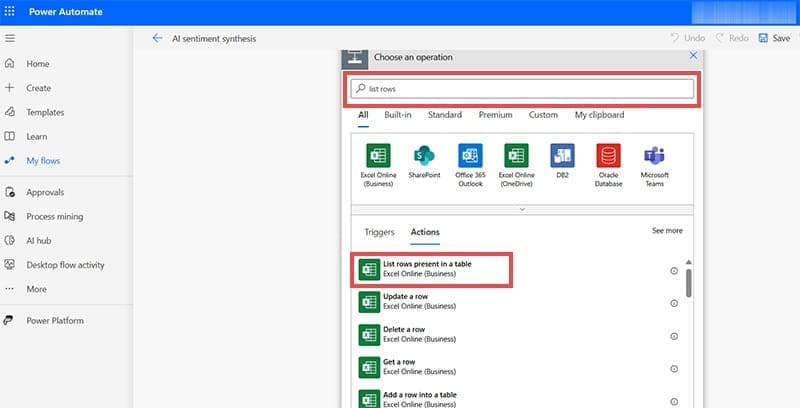
Task: Select the Office 365 Outlook connector icon
Action: 470,156
